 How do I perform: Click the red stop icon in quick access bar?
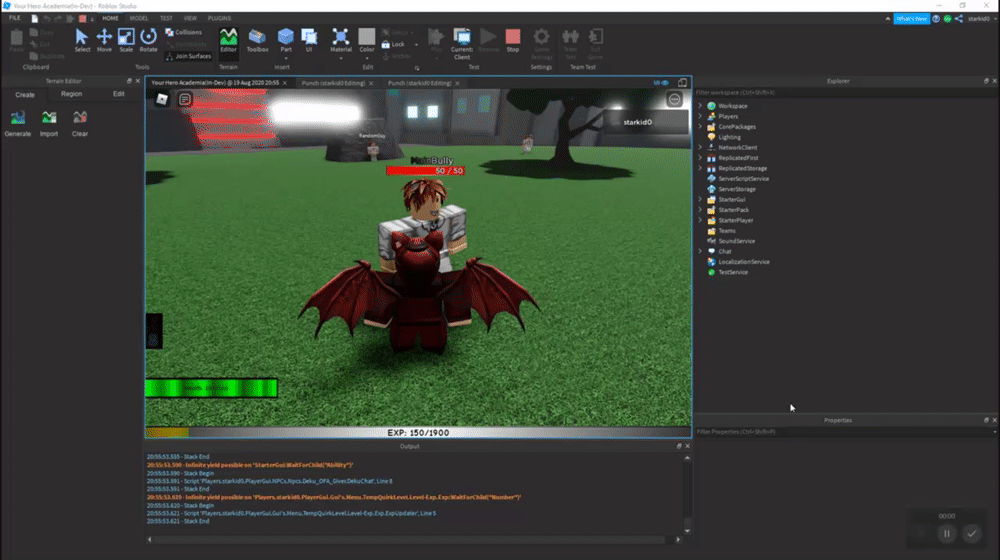click(x=82, y=18)
